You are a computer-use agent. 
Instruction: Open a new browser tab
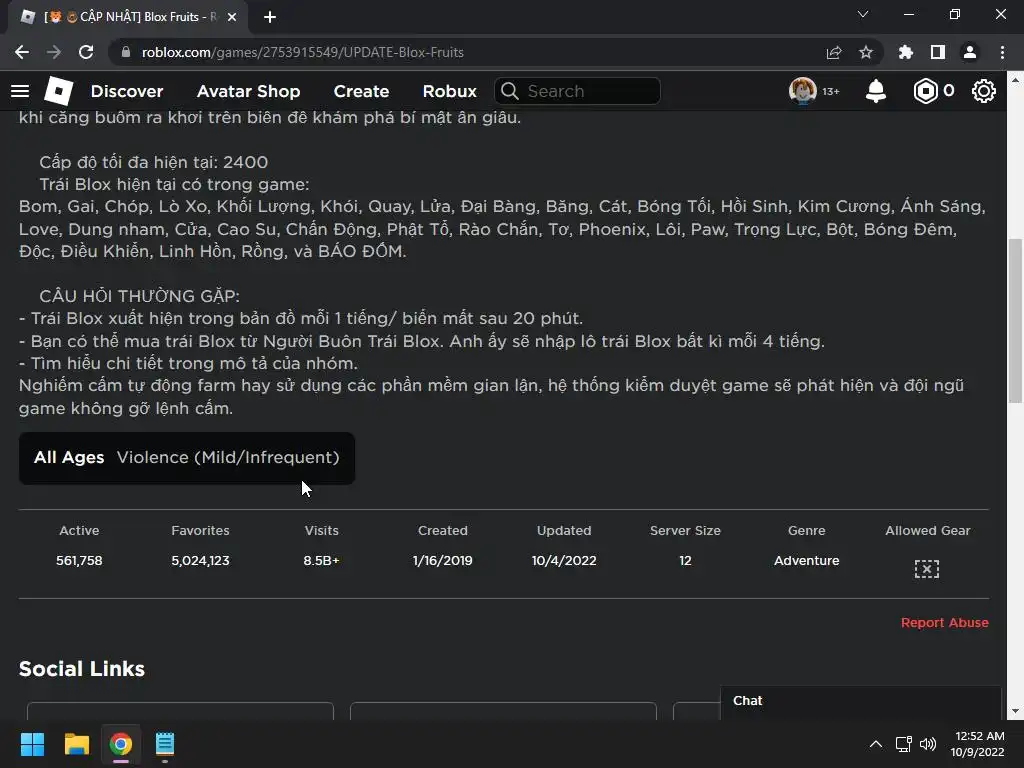[270, 17]
